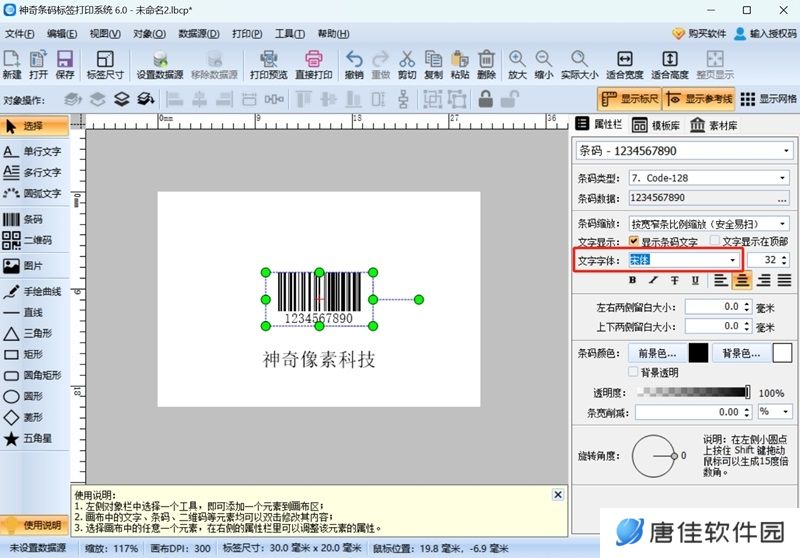
Task: Toggle bold (B) for barcode text
Action: 633,280
